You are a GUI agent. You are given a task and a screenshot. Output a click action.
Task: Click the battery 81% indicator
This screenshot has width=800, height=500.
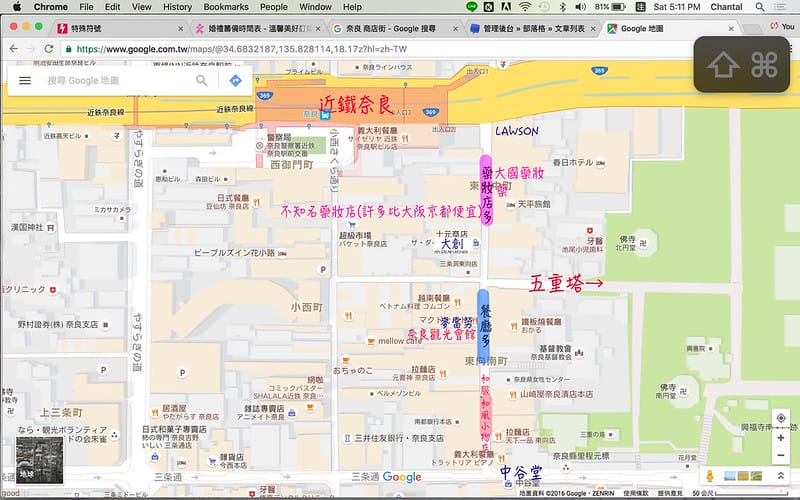coord(610,7)
